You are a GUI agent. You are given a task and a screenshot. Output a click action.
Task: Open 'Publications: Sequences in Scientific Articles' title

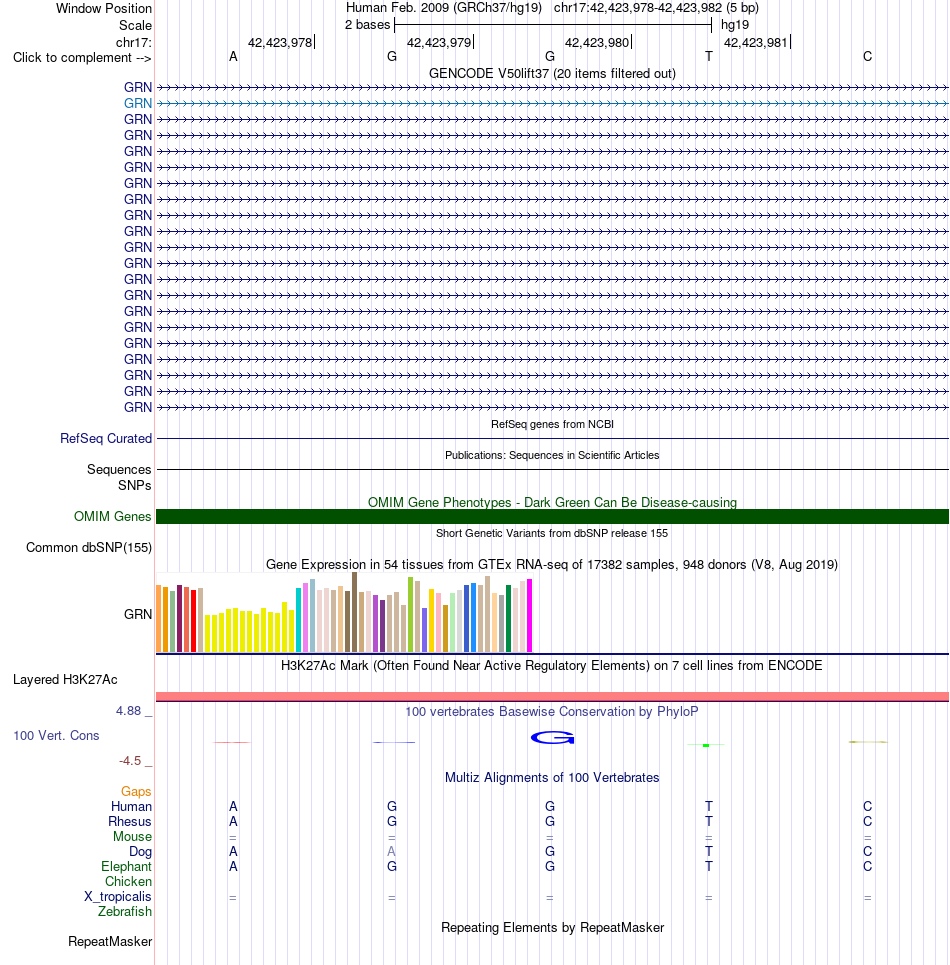point(552,455)
